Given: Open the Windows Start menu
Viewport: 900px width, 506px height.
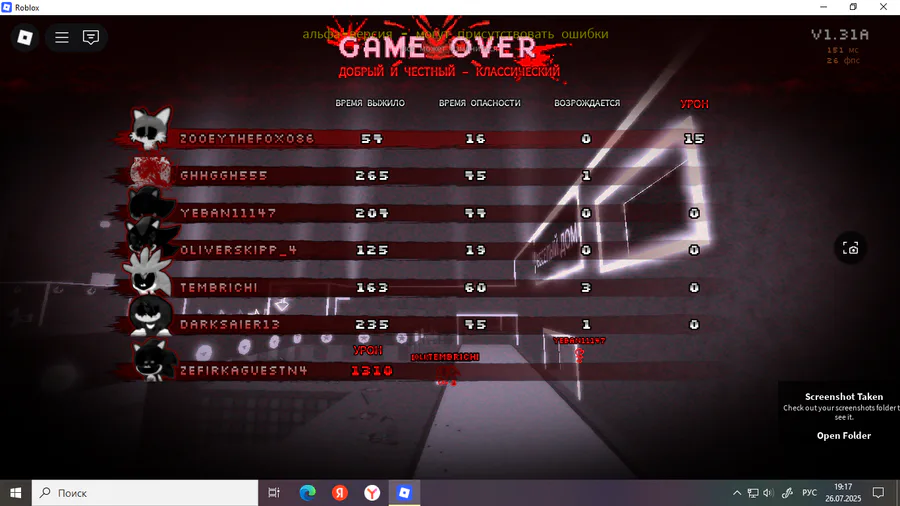Looking at the screenshot, I should coord(15,493).
